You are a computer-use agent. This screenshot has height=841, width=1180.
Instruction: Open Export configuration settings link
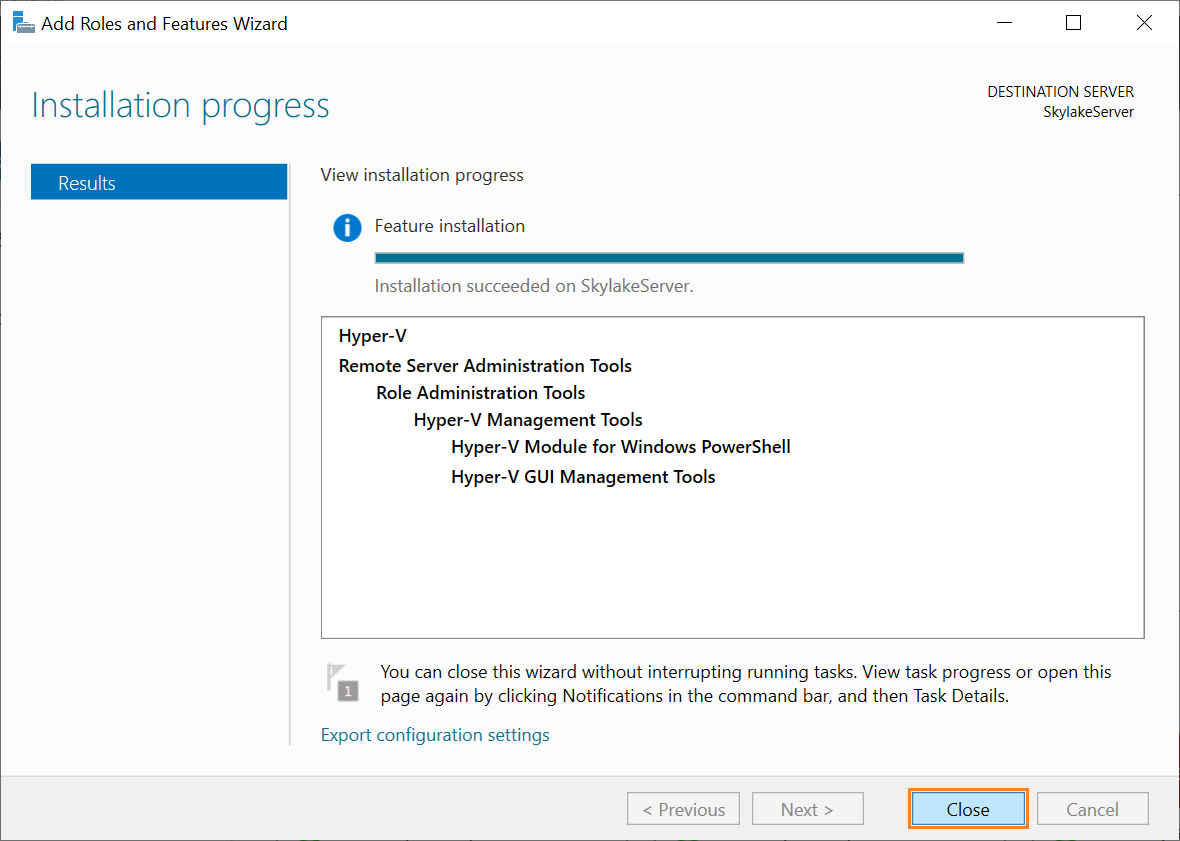(435, 735)
